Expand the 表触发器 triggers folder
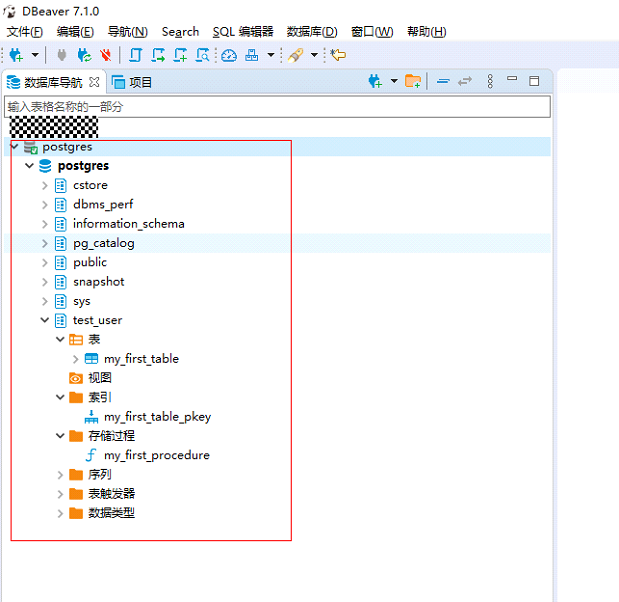Viewport: 619px width, 602px height. click(60, 494)
